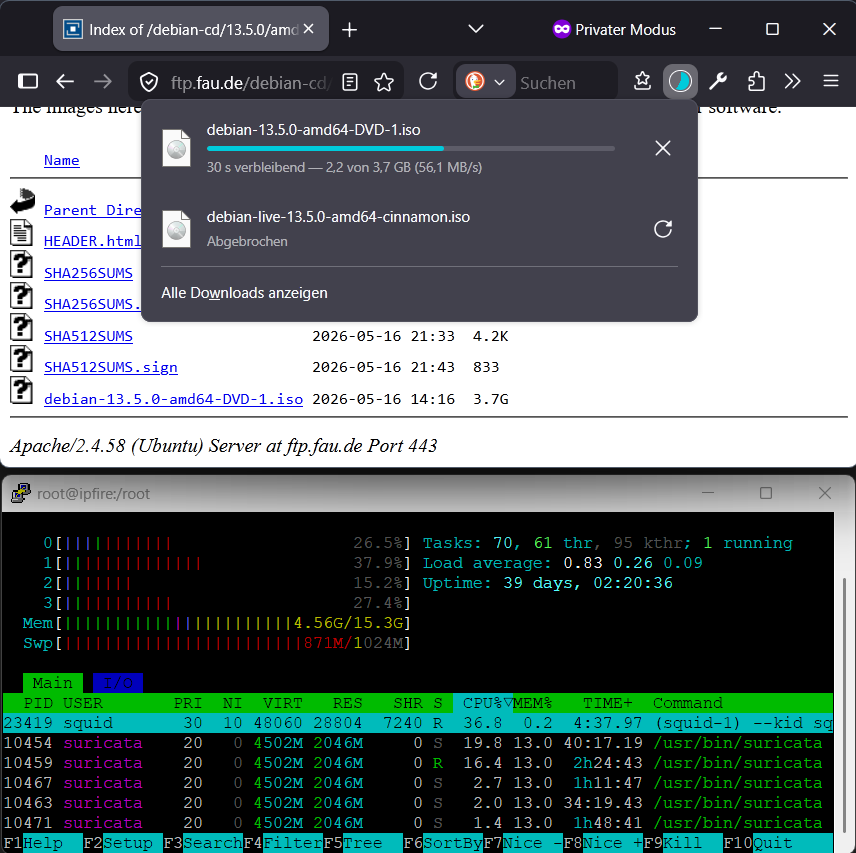Click the unknown file icon beside SHA512SUMS.sign
This screenshot has height=853, width=856.
21,359
